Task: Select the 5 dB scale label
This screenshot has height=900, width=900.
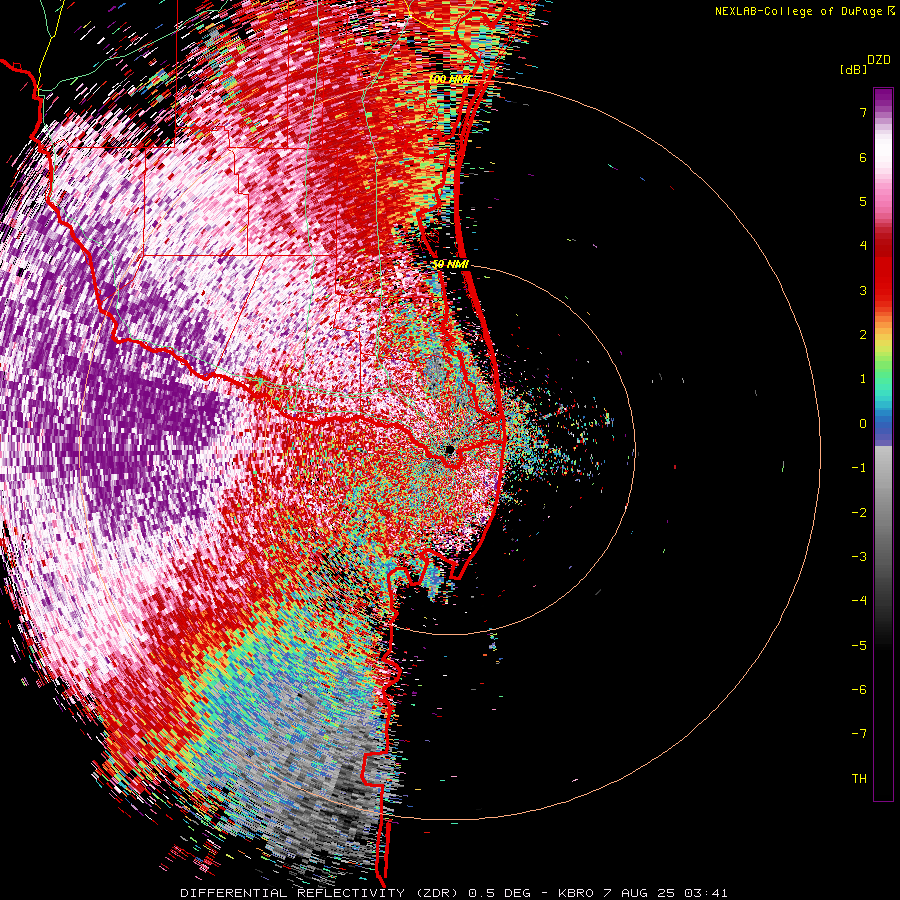Action: (863, 201)
